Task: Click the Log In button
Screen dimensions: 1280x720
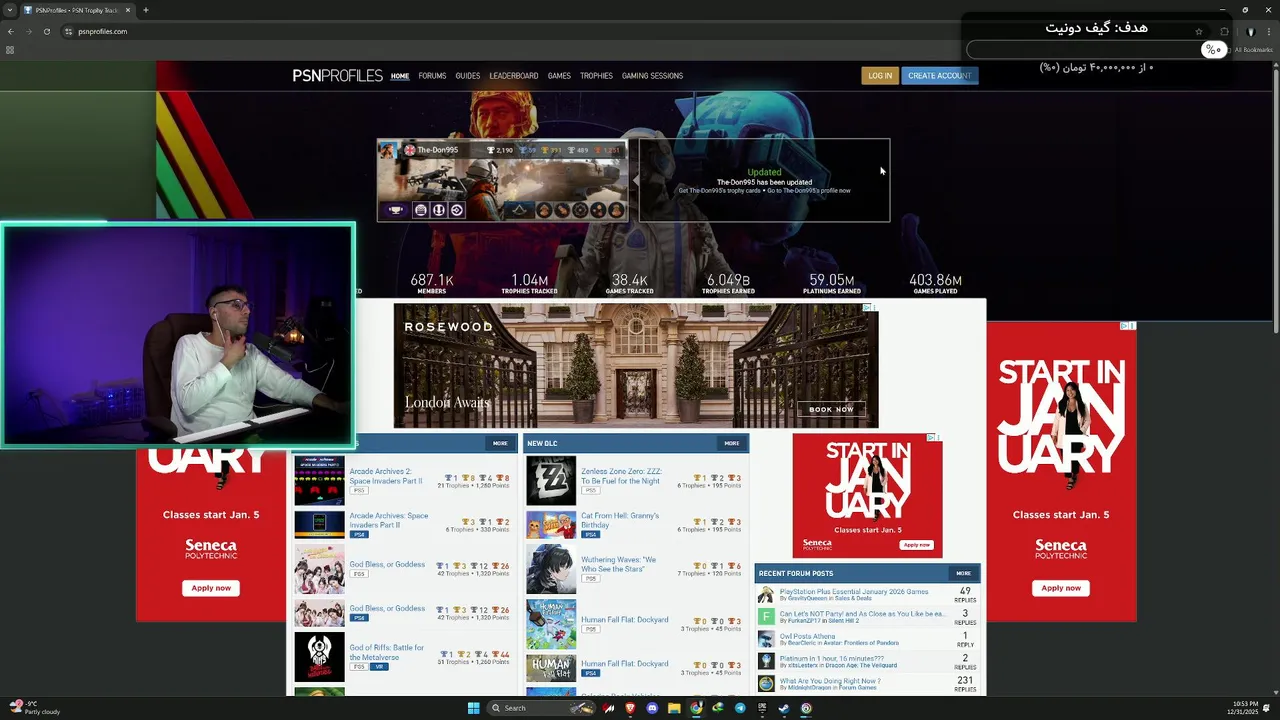Action: [880, 76]
